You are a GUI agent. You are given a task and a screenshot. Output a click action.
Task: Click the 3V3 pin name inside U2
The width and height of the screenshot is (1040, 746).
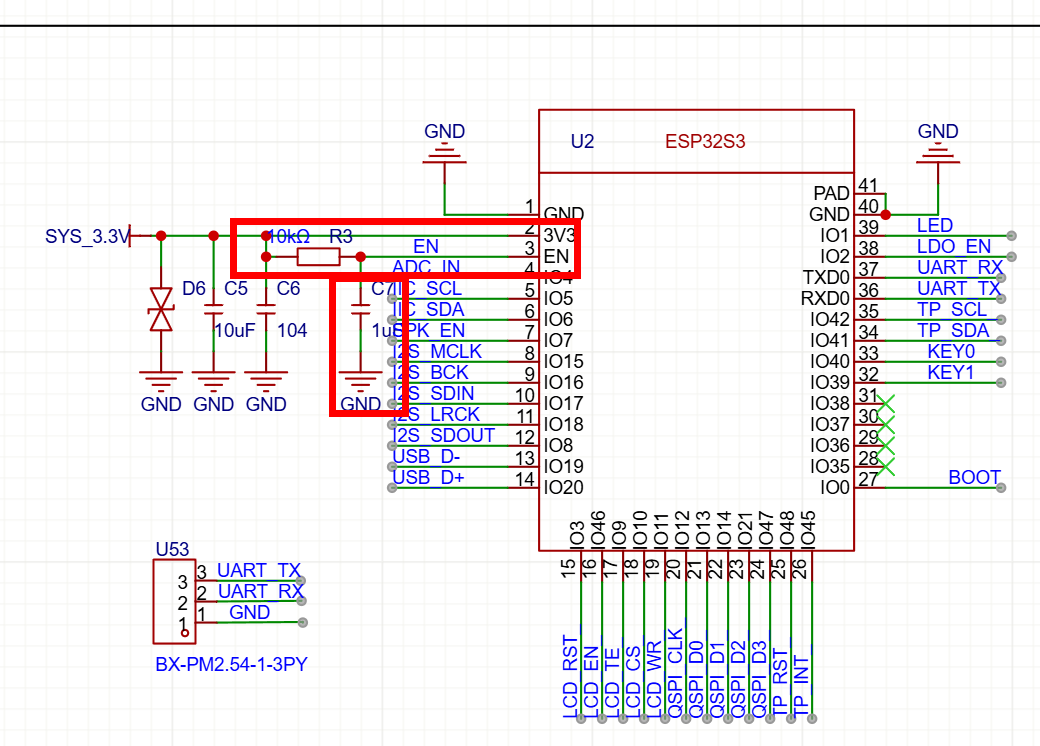559,235
